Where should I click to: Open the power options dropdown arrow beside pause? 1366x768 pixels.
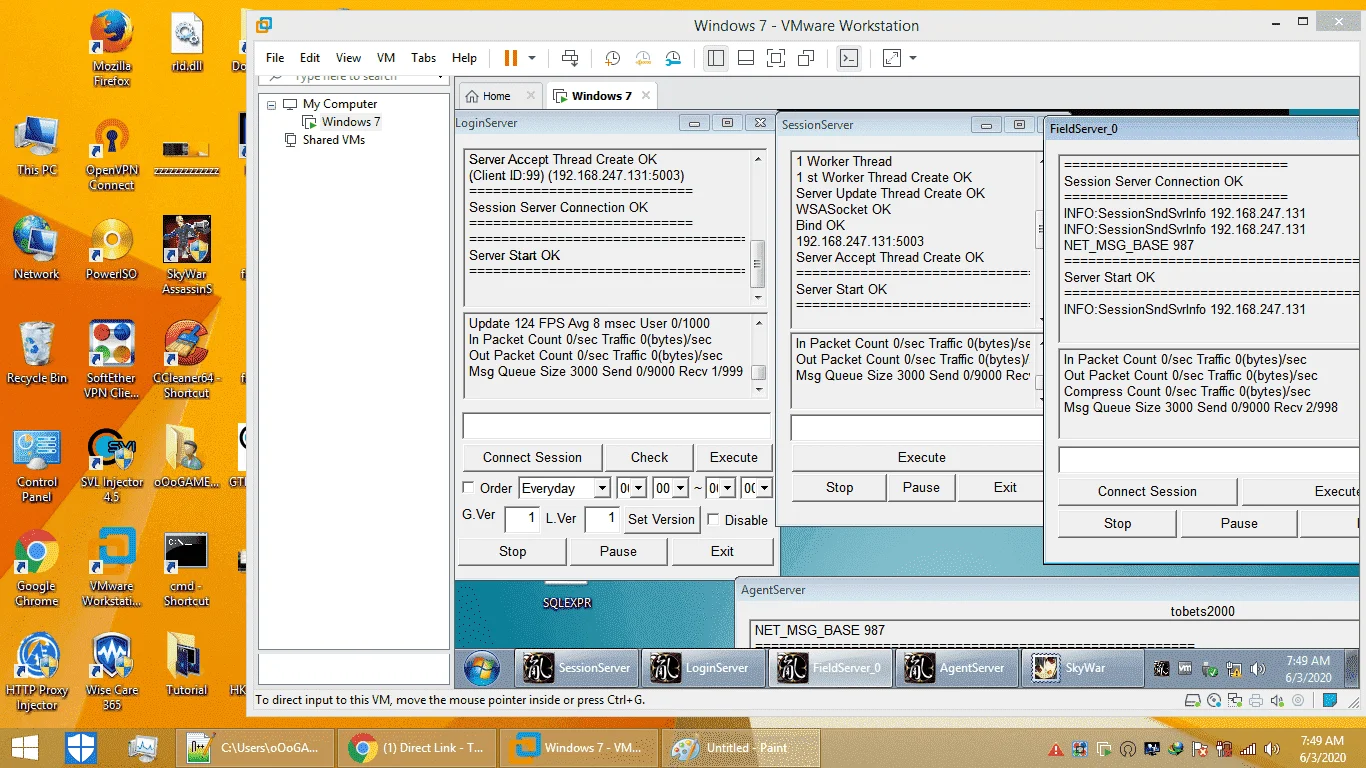(x=532, y=58)
